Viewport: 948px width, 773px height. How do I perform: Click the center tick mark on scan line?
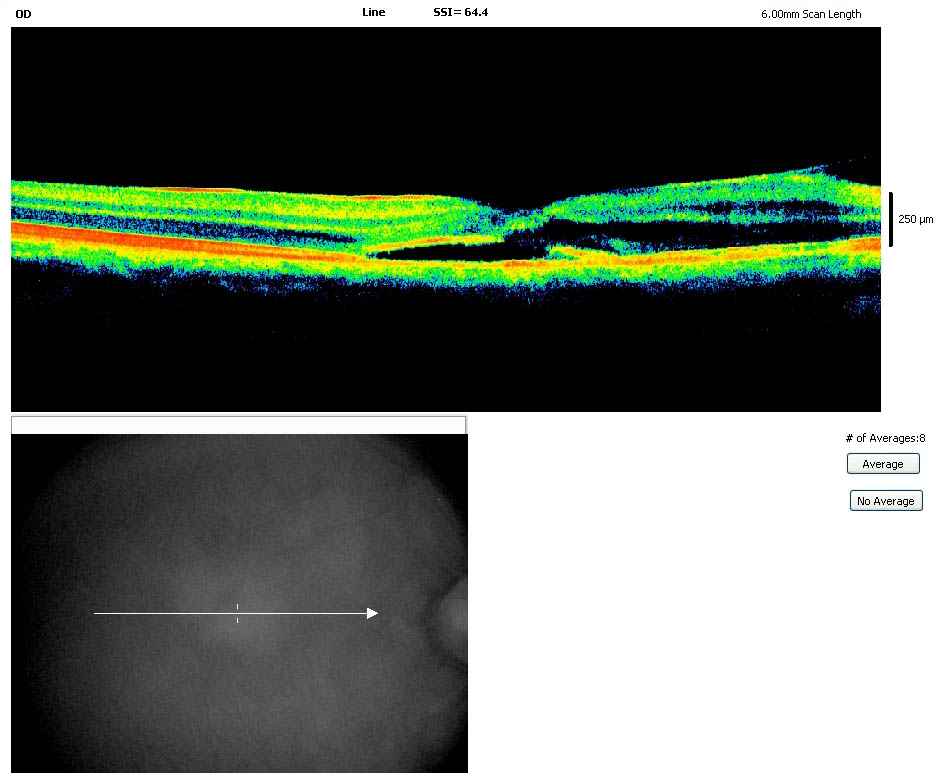pos(238,613)
